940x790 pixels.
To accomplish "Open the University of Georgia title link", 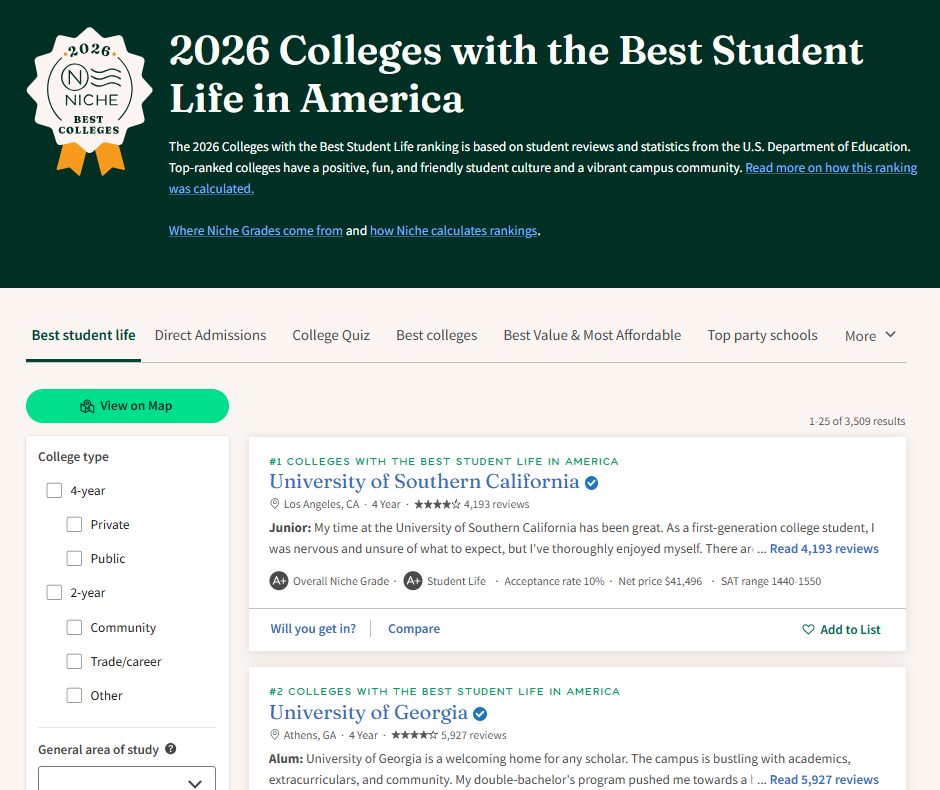I will 368,713.
